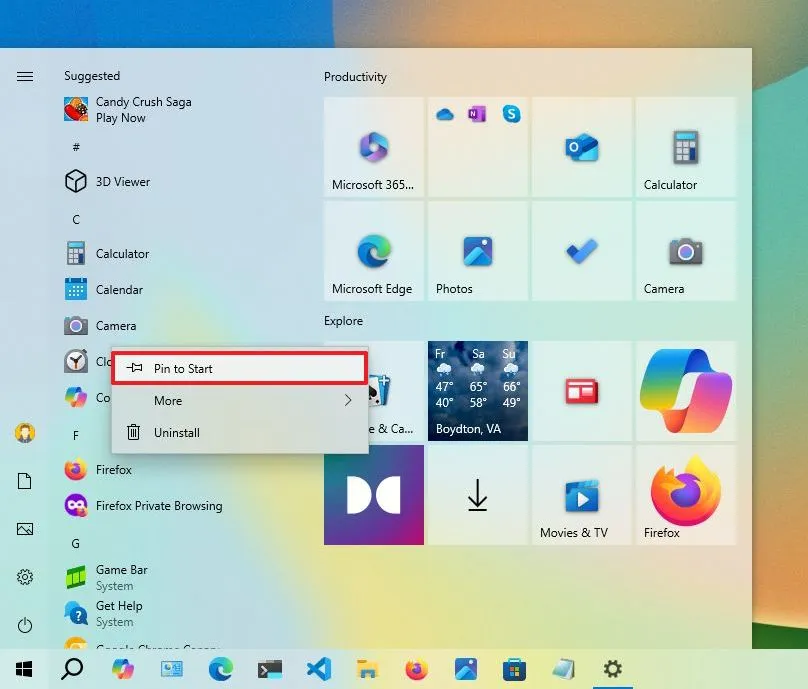Open the Photos tile

point(477,250)
